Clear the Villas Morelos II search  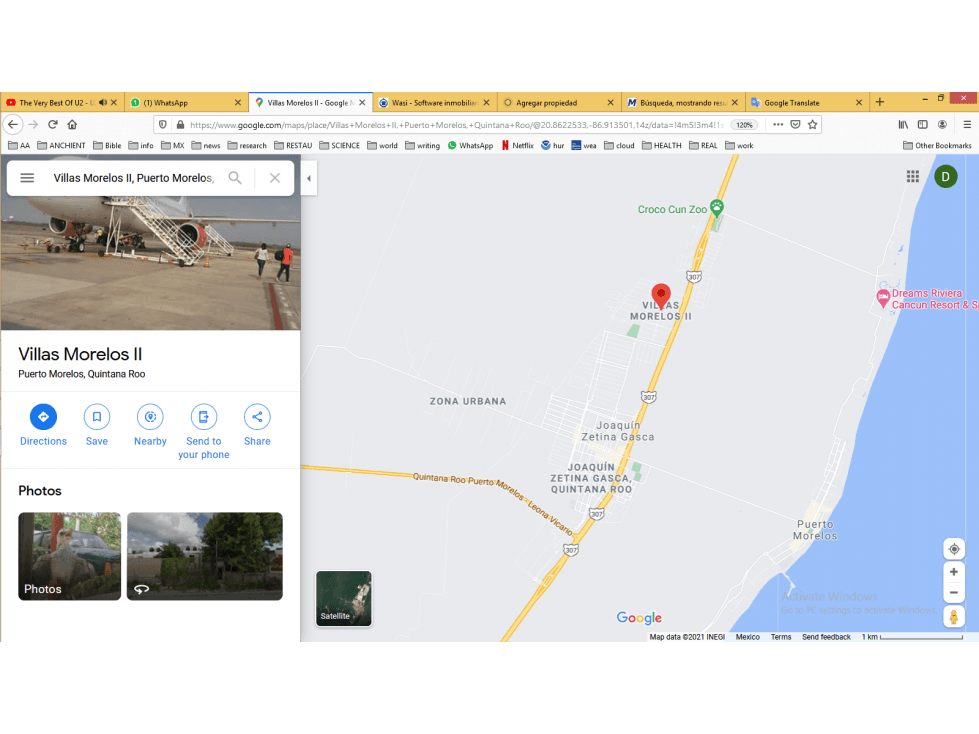click(275, 178)
